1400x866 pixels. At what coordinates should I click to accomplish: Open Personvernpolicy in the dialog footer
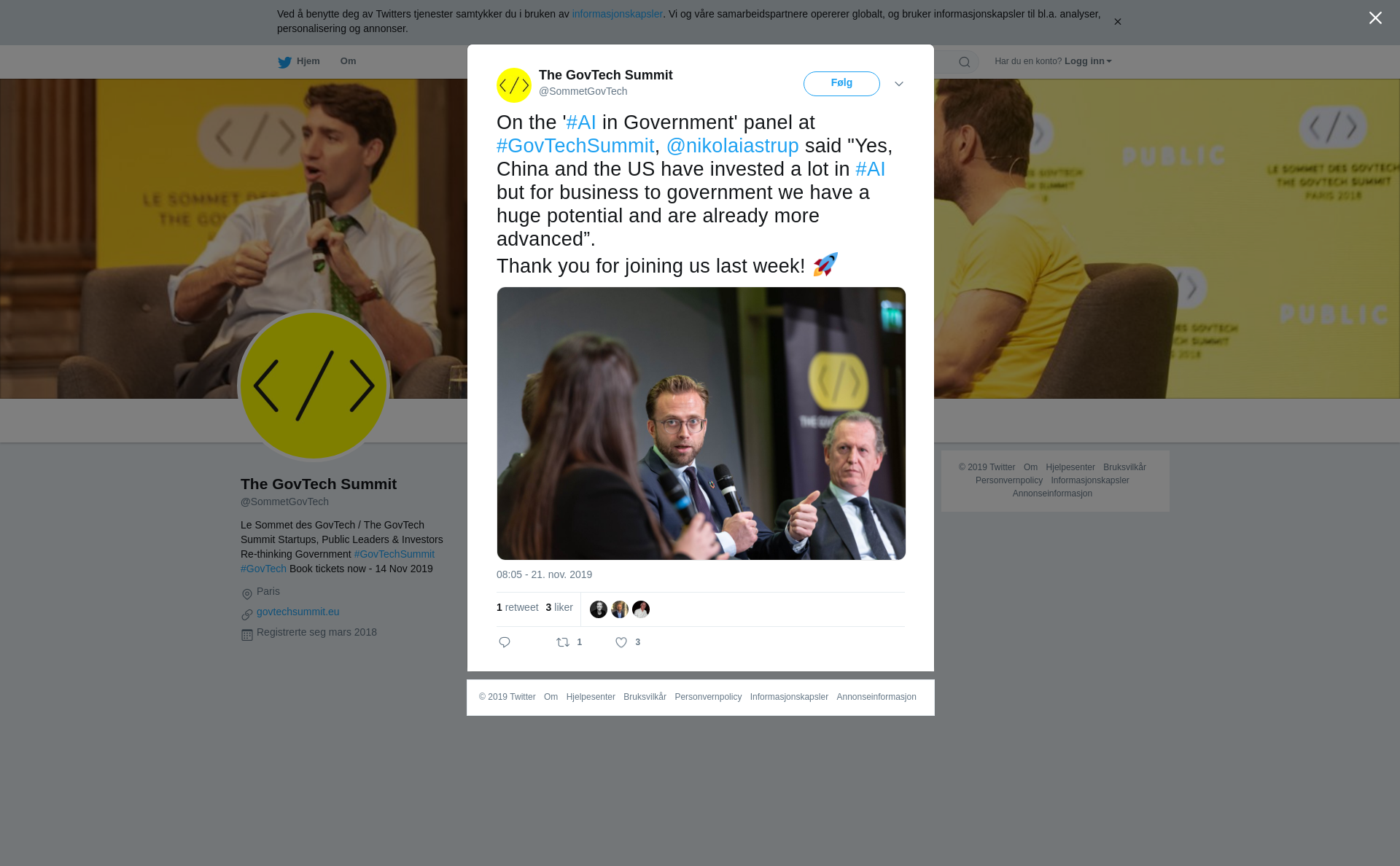coord(708,697)
